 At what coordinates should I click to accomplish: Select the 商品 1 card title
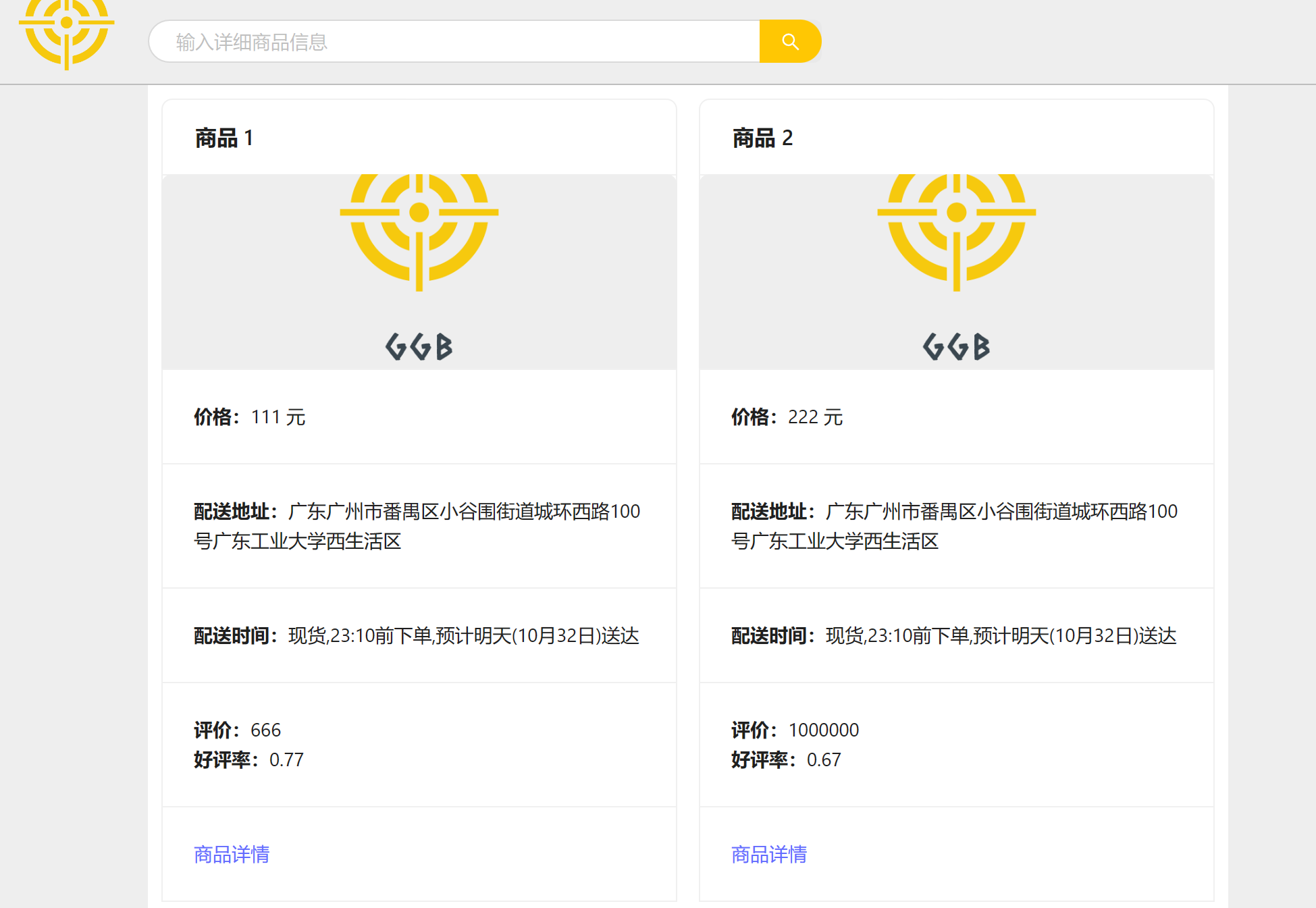223,138
